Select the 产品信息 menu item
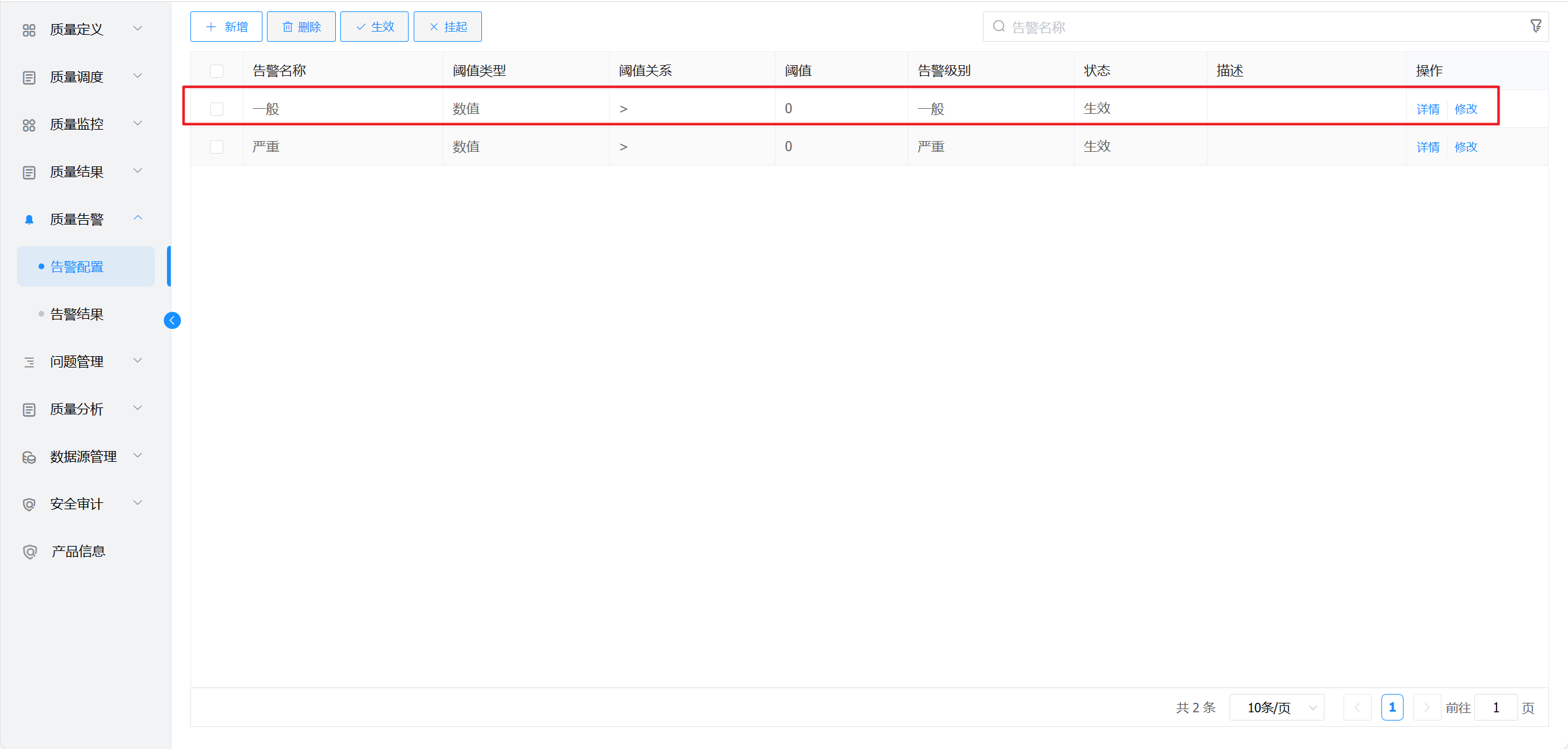Image resolution: width=1568 pixels, height=749 pixels. pyautogui.click(x=78, y=552)
